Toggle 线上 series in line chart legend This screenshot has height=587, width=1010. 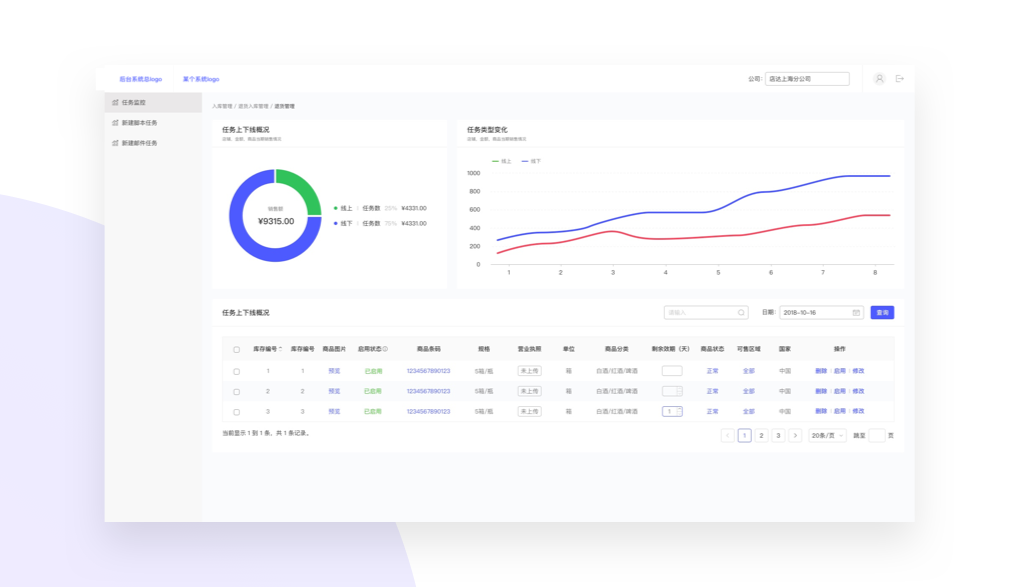pyautogui.click(x=501, y=161)
